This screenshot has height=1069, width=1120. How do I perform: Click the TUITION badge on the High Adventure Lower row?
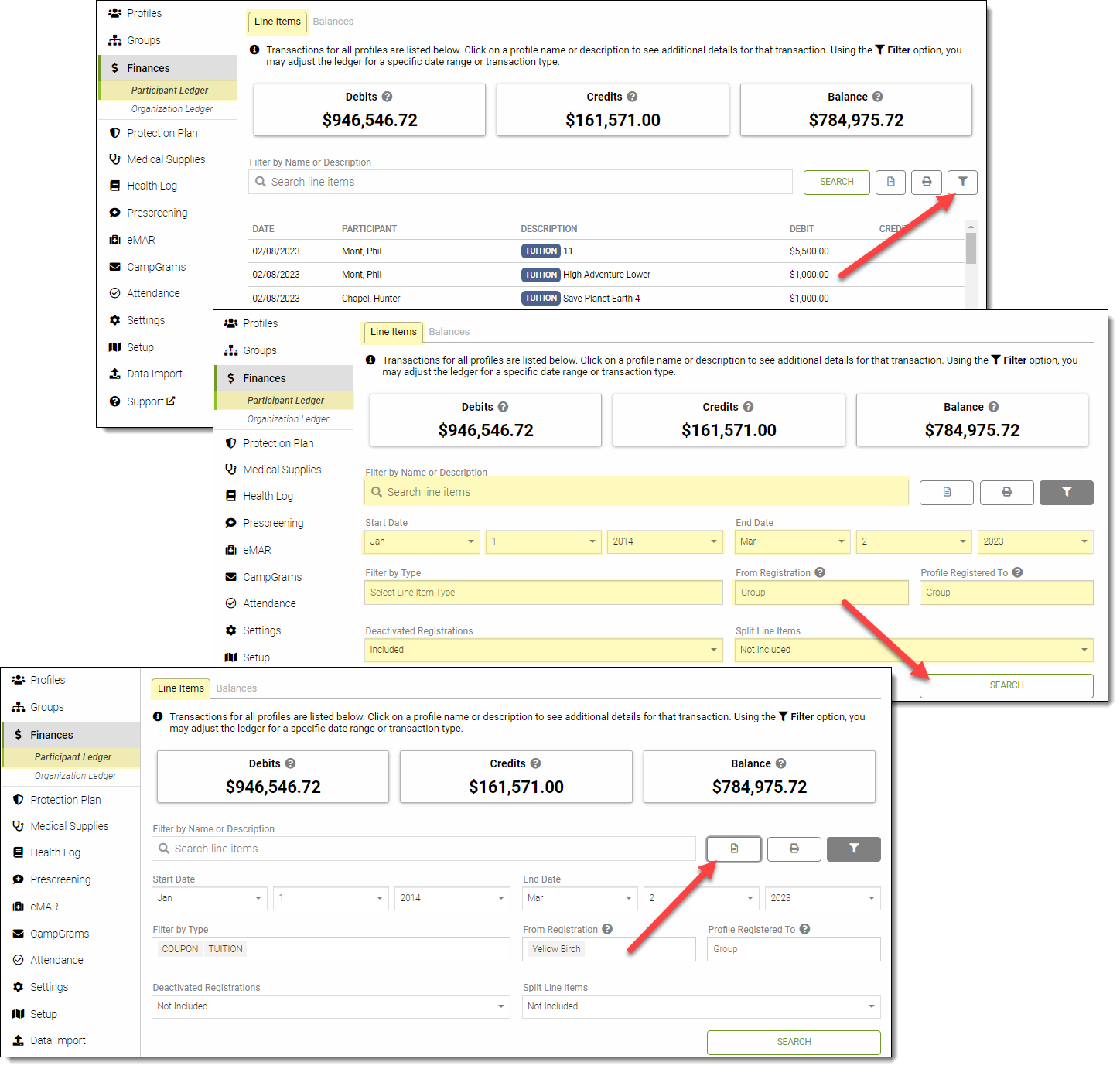pos(540,275)
